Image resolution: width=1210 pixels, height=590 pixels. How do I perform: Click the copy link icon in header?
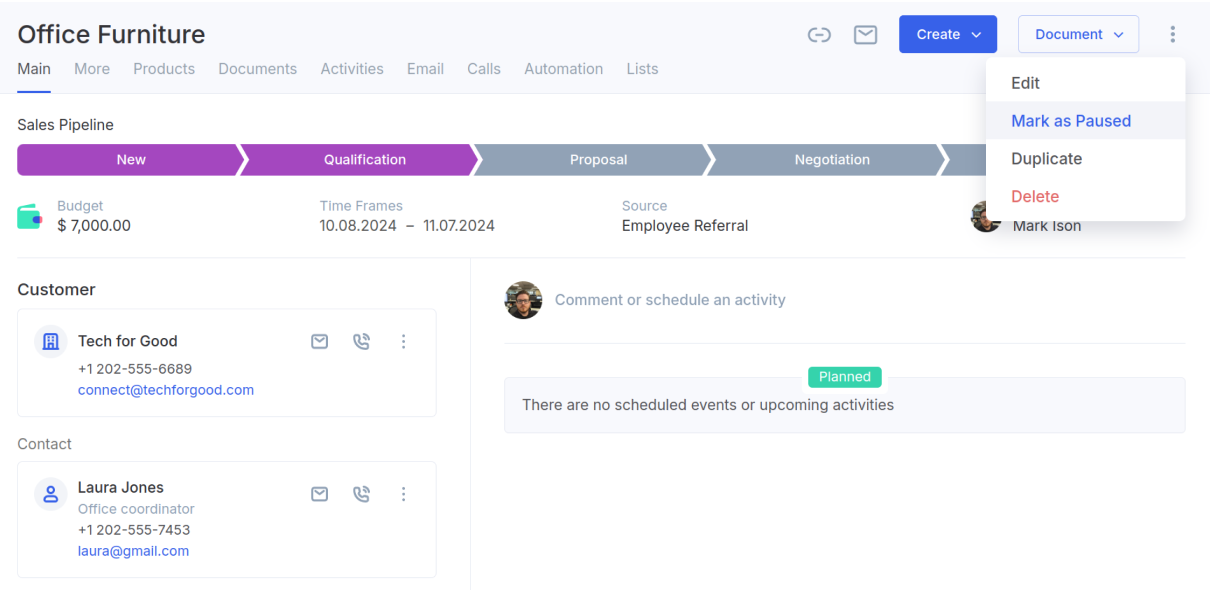point(819,35)
